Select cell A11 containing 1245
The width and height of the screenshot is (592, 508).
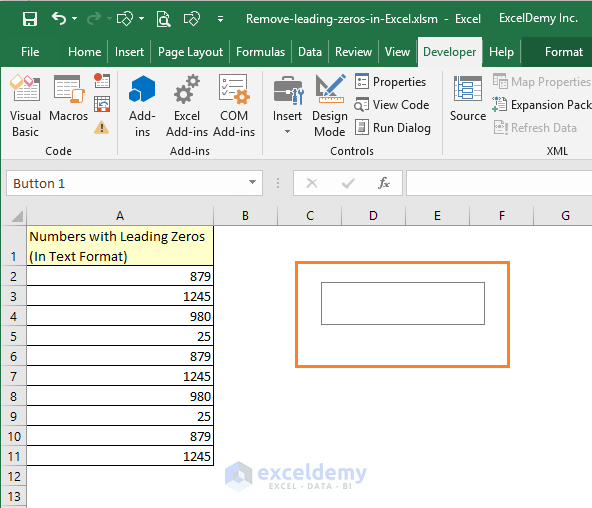point(120,456)
